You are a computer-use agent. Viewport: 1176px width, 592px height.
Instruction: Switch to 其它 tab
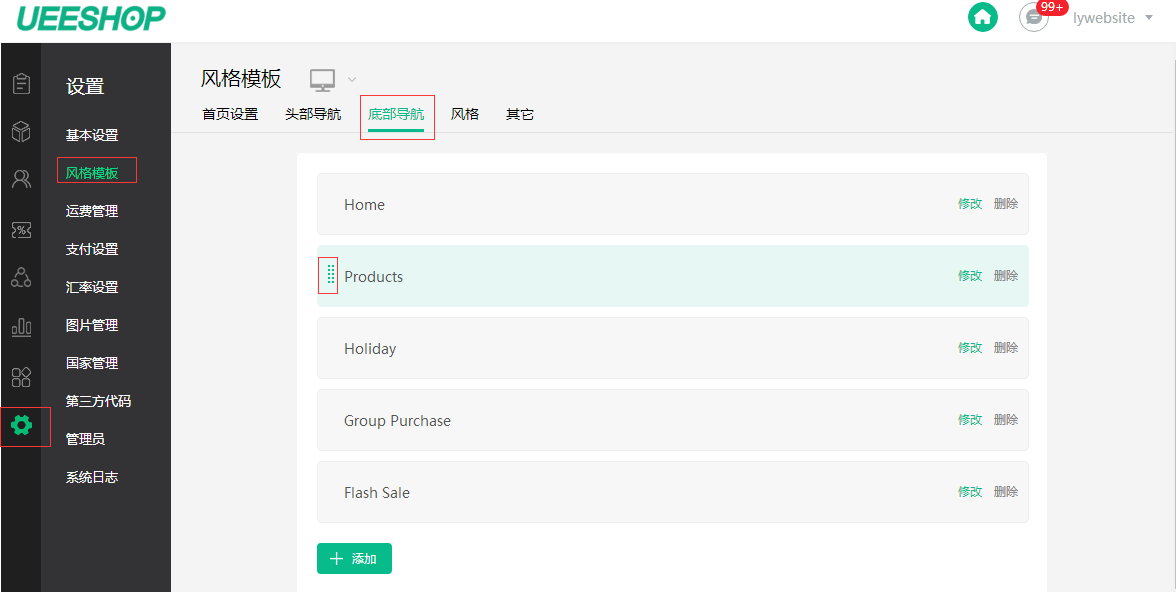tap(520, 115)
